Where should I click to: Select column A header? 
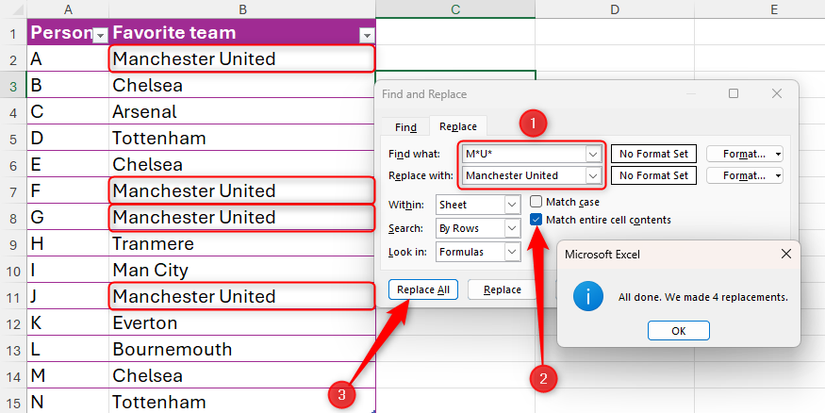point(68,9)
